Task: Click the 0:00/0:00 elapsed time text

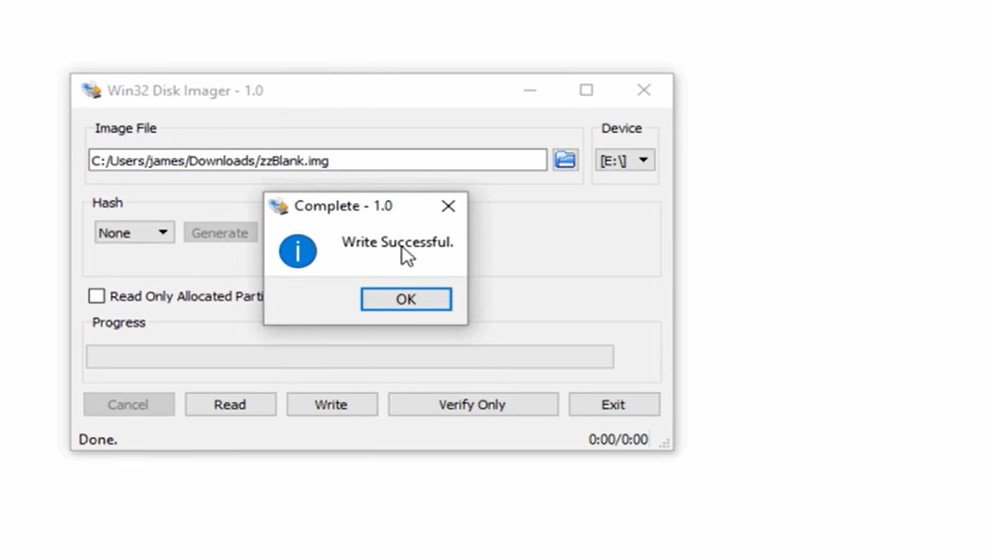Action: (618, 439)
